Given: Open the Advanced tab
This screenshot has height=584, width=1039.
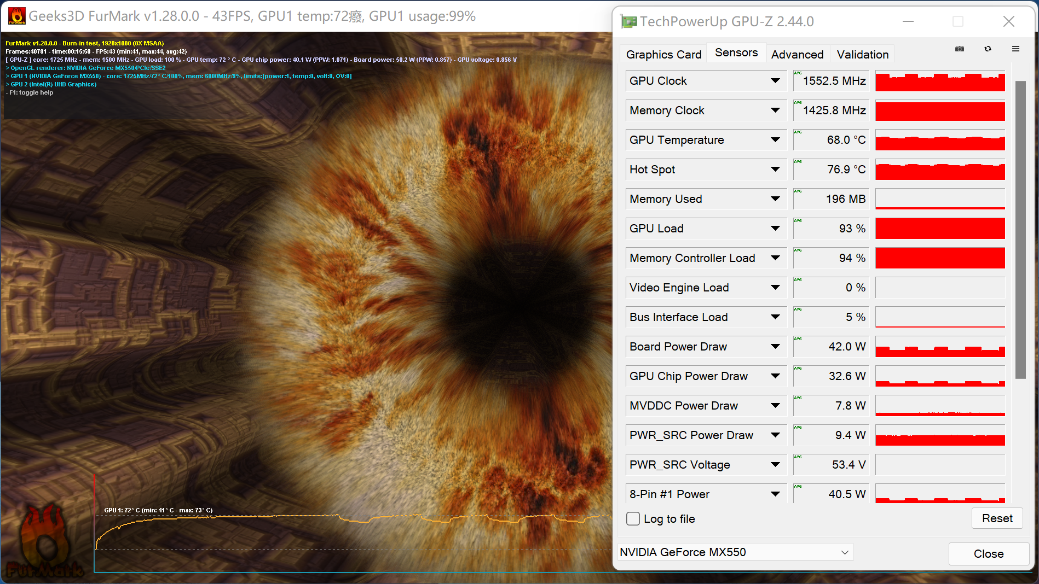Looking at the screenshot, I should (x=797, y=54).
